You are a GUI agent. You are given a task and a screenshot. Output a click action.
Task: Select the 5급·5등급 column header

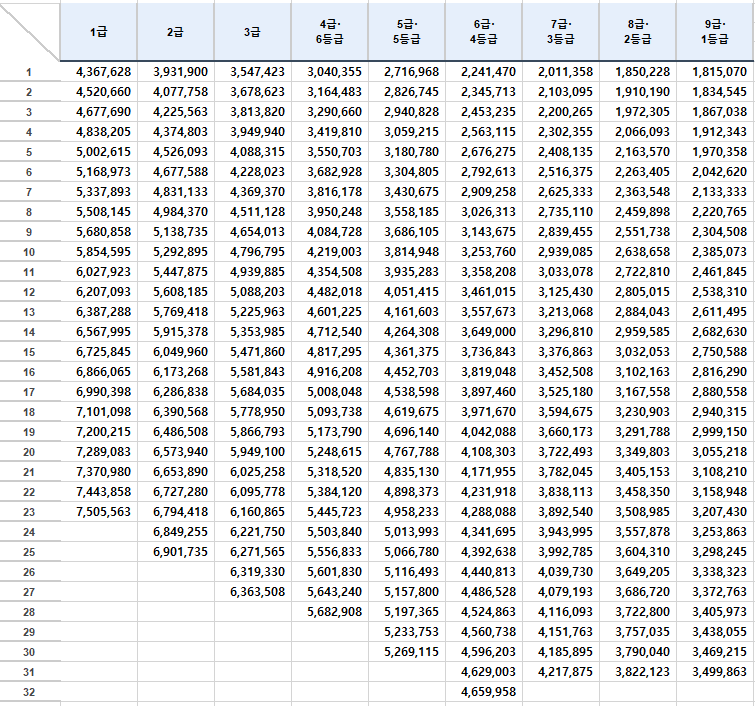tap(406, 32)
